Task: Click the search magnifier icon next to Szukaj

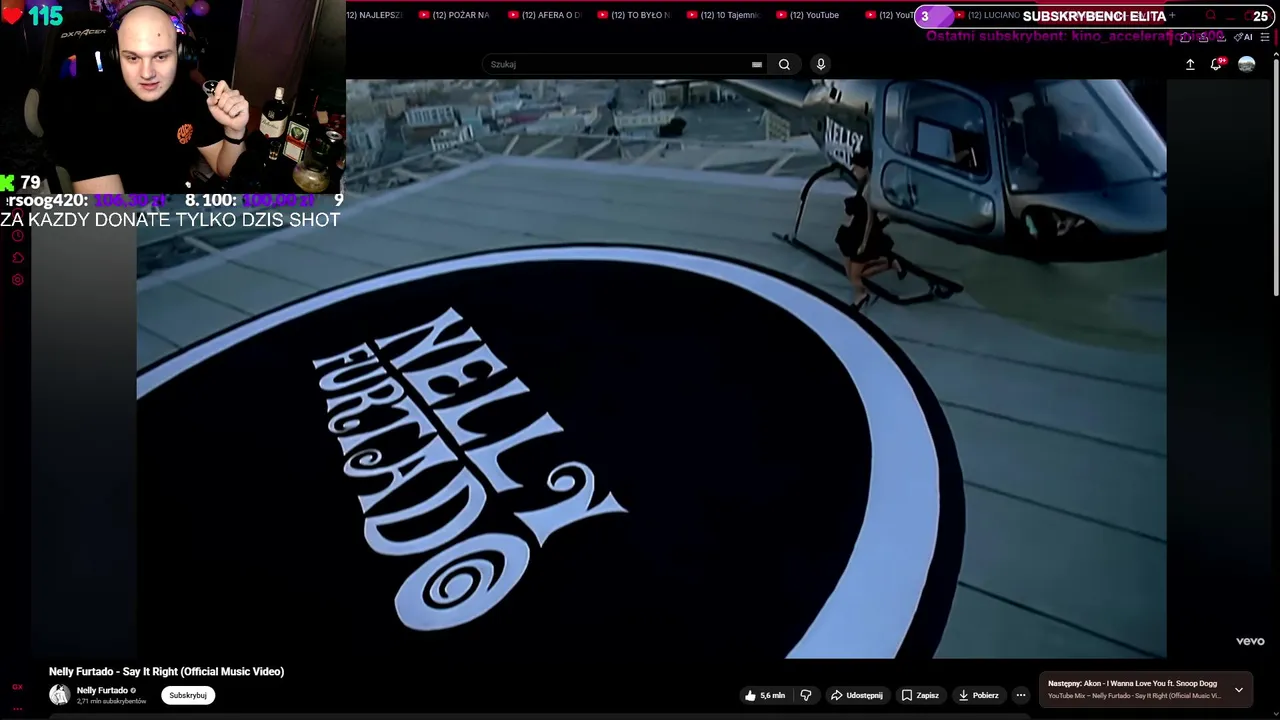Action: [x=784, y=64]
